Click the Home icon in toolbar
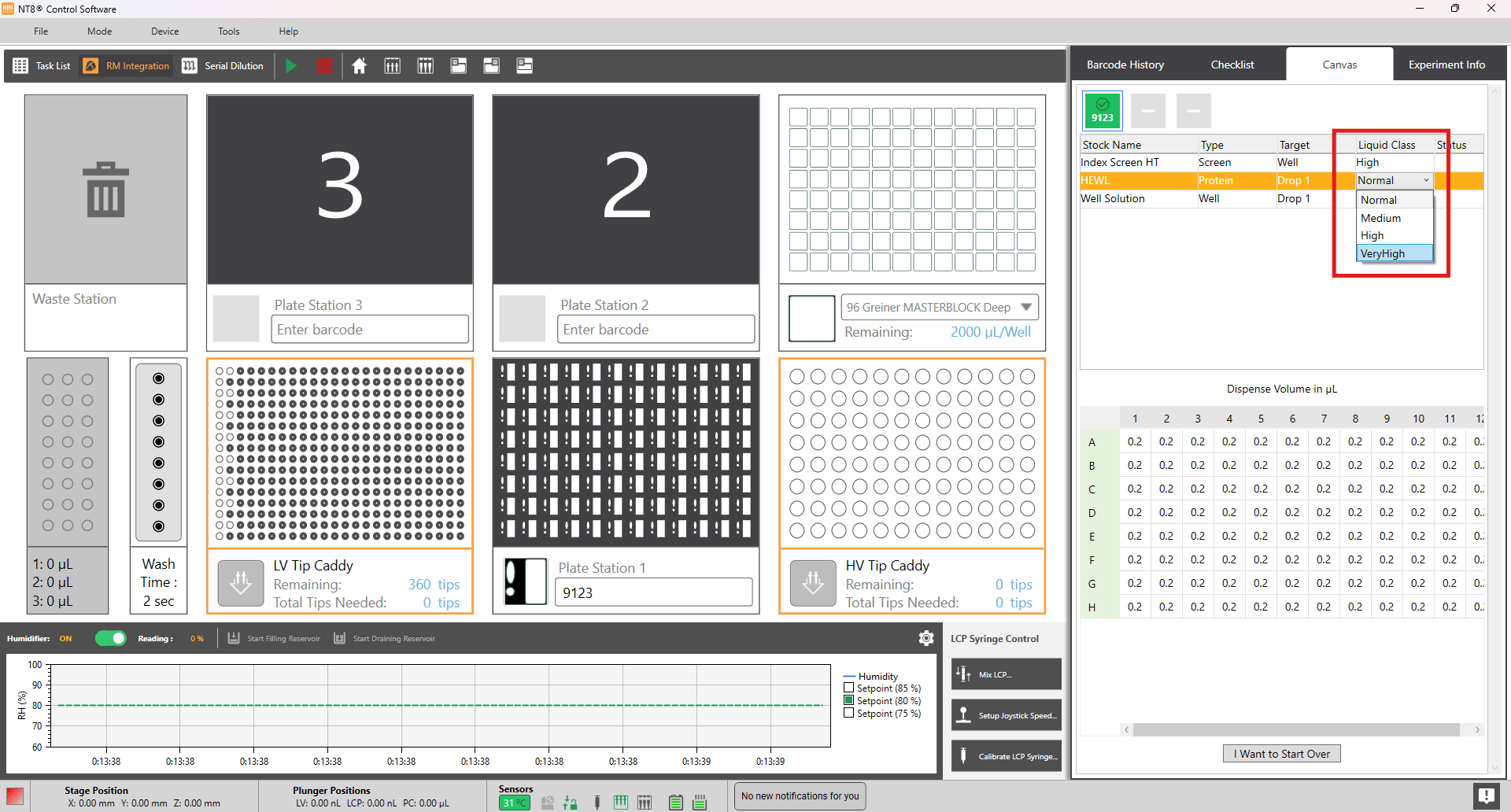The height and width of the screenshot is (812, 1511). pos(359,66)
